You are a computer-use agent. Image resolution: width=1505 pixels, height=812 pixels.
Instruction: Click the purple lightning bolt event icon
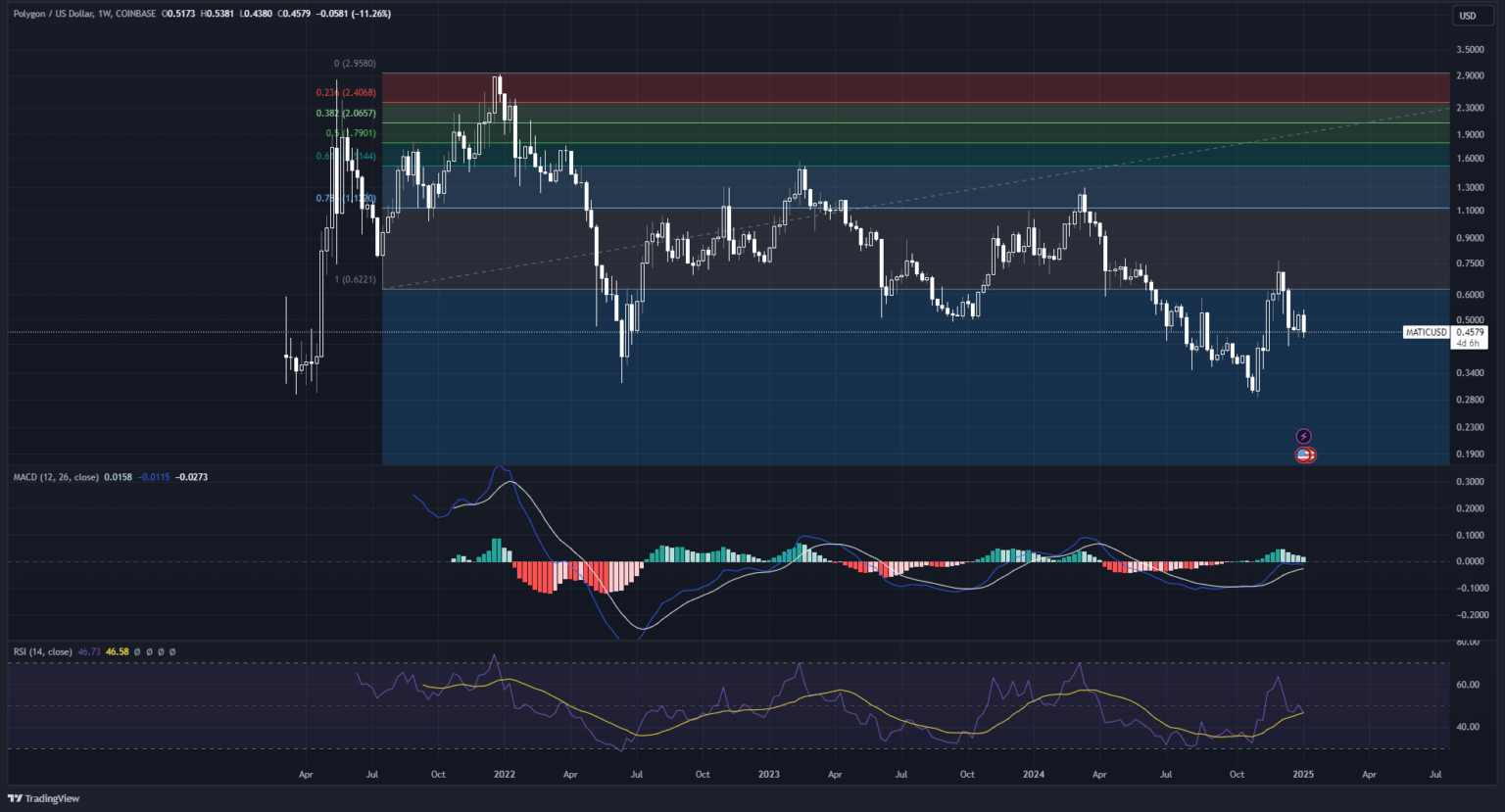pyautogui.click(x=1304, y=436)
